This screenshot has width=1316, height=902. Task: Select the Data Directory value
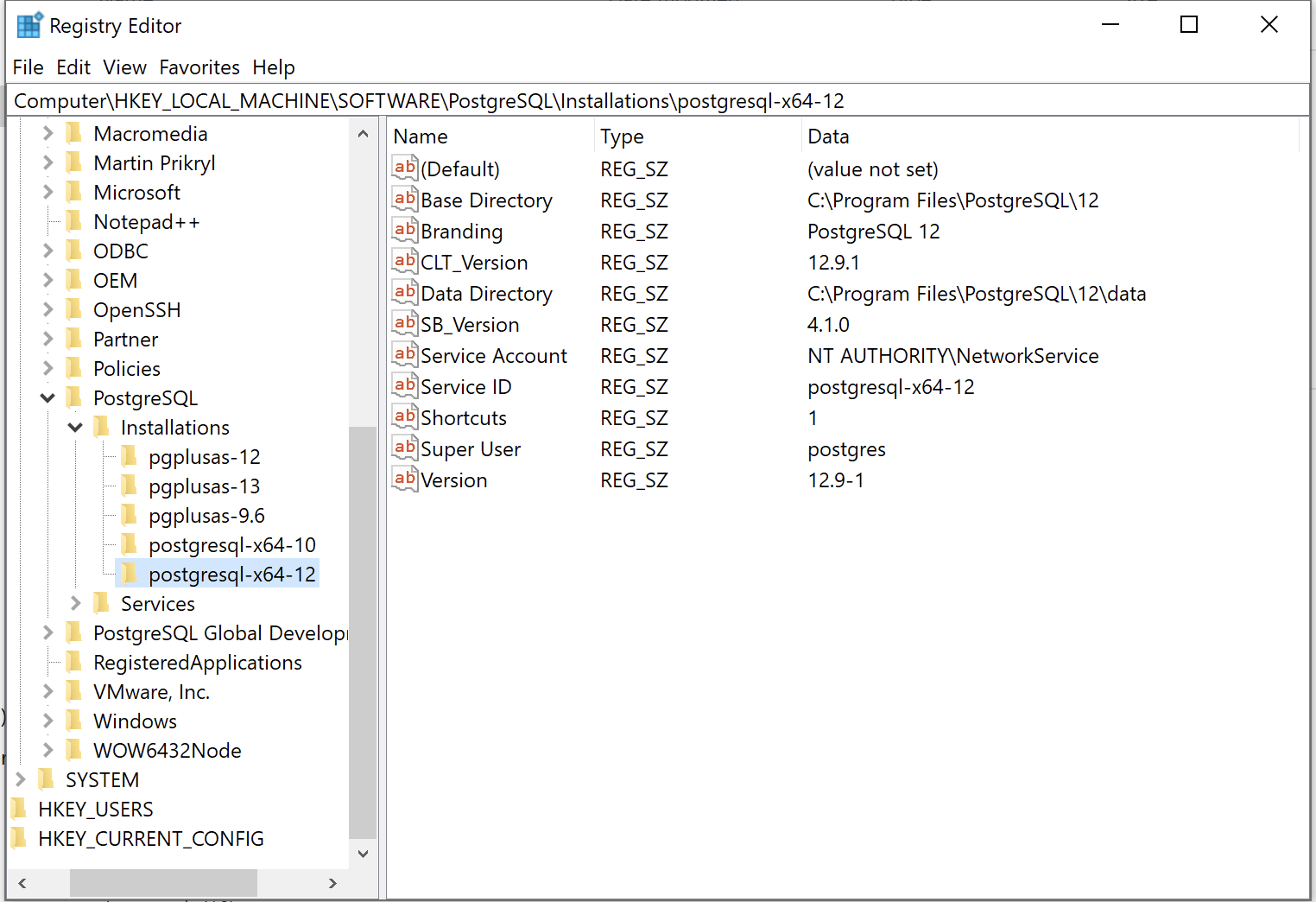point(486,294)
